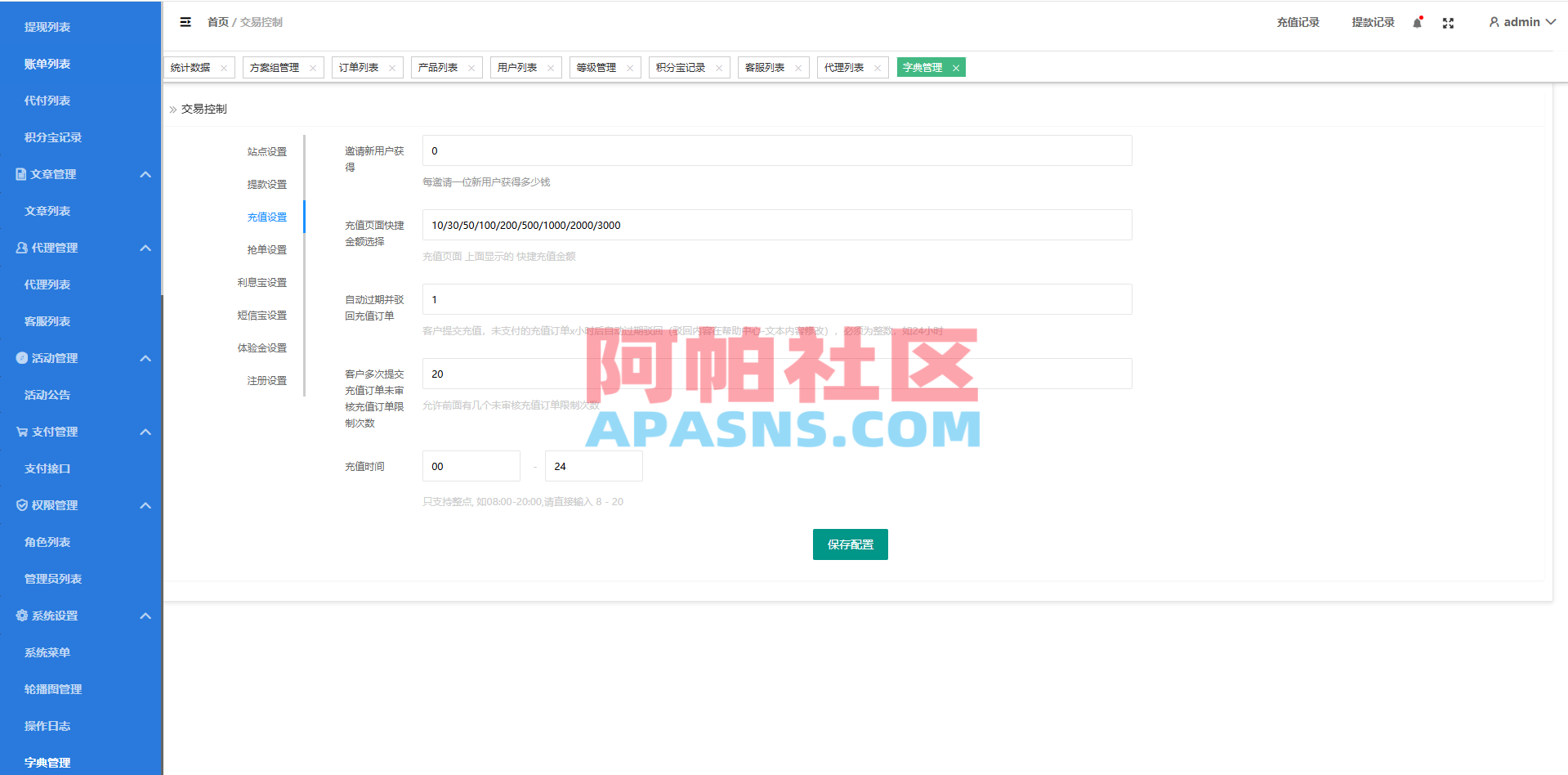Viewport: 1568px width, 775px height.
Task: Click the 支付管理 cart icon
Action: (21, 432)
